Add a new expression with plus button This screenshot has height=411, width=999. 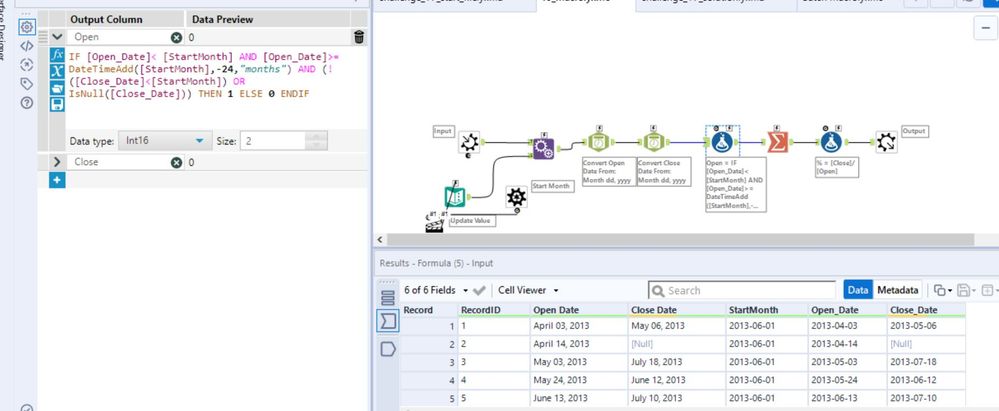click(57, 180)
